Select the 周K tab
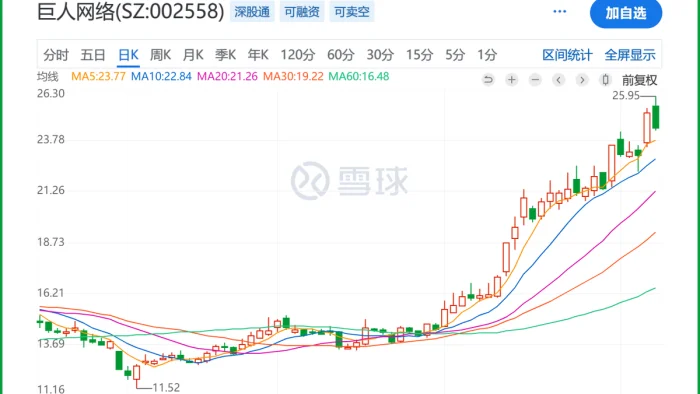Screen dimensions: 700x394 [160, 55]
